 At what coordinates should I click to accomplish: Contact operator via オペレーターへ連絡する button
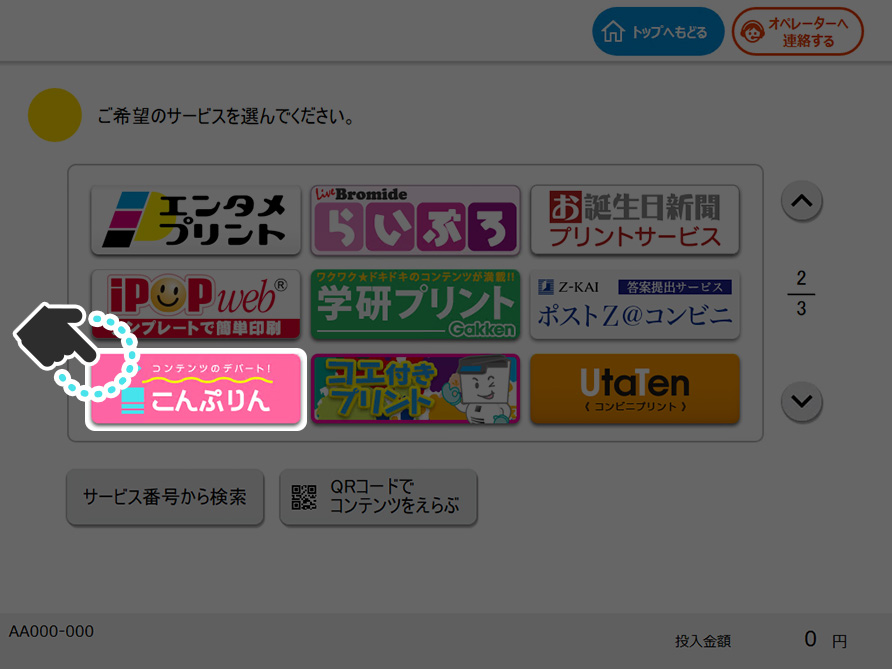[798, 31]
